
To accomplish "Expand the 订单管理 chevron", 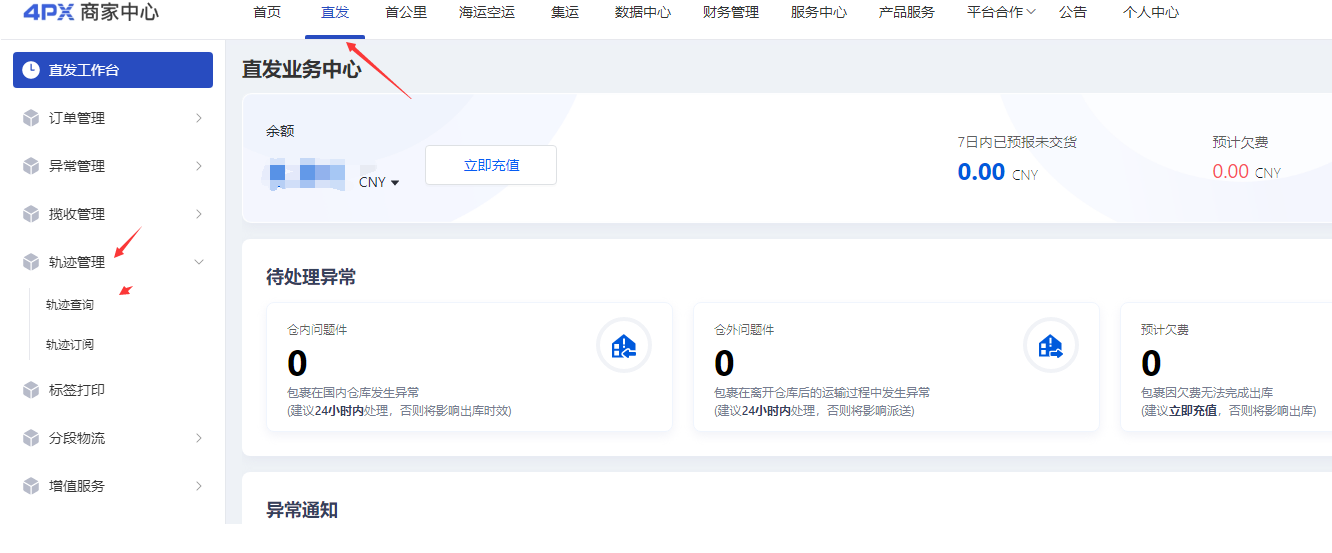I will pos(198,118).
